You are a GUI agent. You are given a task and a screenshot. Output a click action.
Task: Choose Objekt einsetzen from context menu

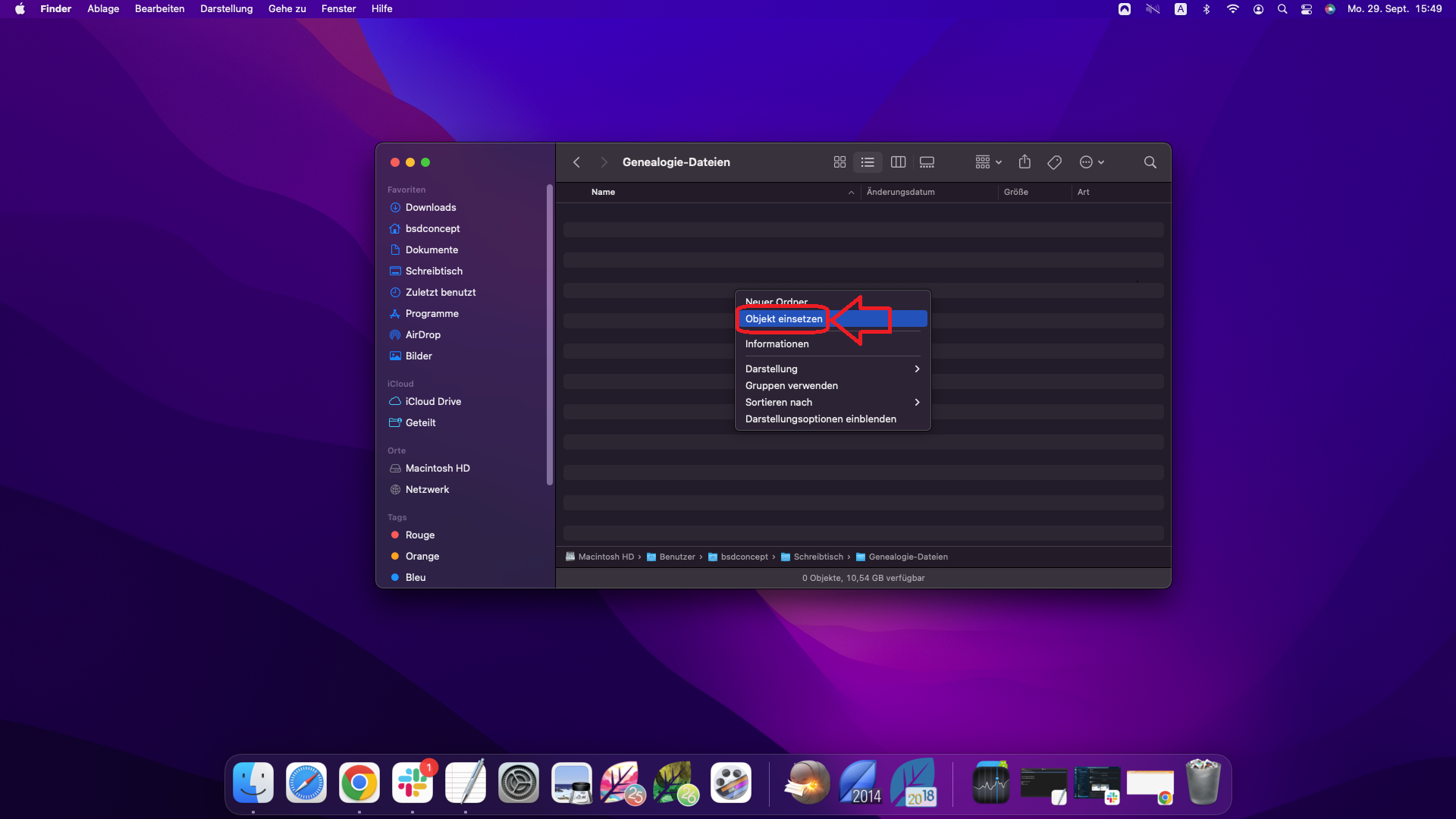pos(783,319)
